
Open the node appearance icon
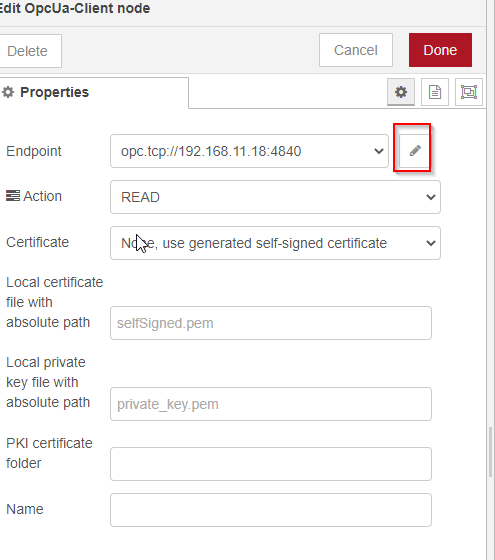469,92
